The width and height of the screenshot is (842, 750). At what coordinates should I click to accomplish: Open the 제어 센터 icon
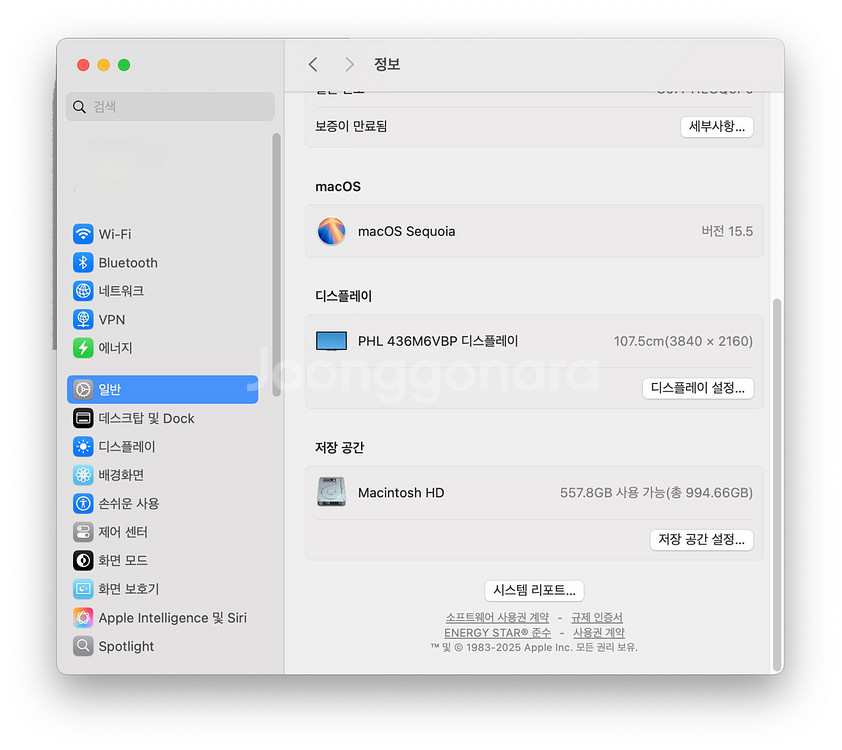point(83,532)
